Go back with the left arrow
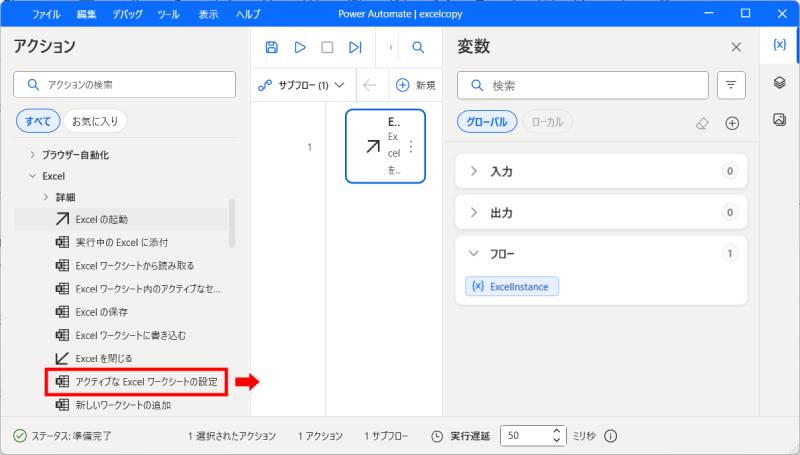 click(x=369, y=85)
